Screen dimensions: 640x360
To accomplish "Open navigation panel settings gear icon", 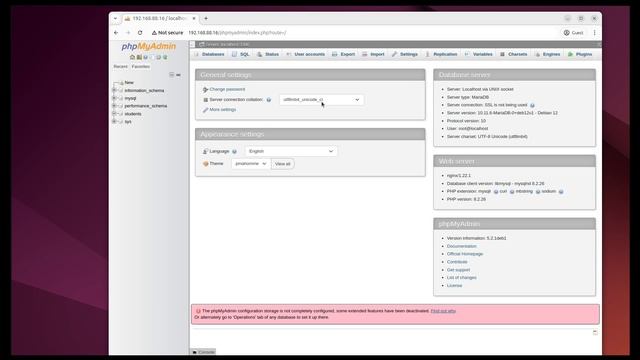I will (158, 57).
